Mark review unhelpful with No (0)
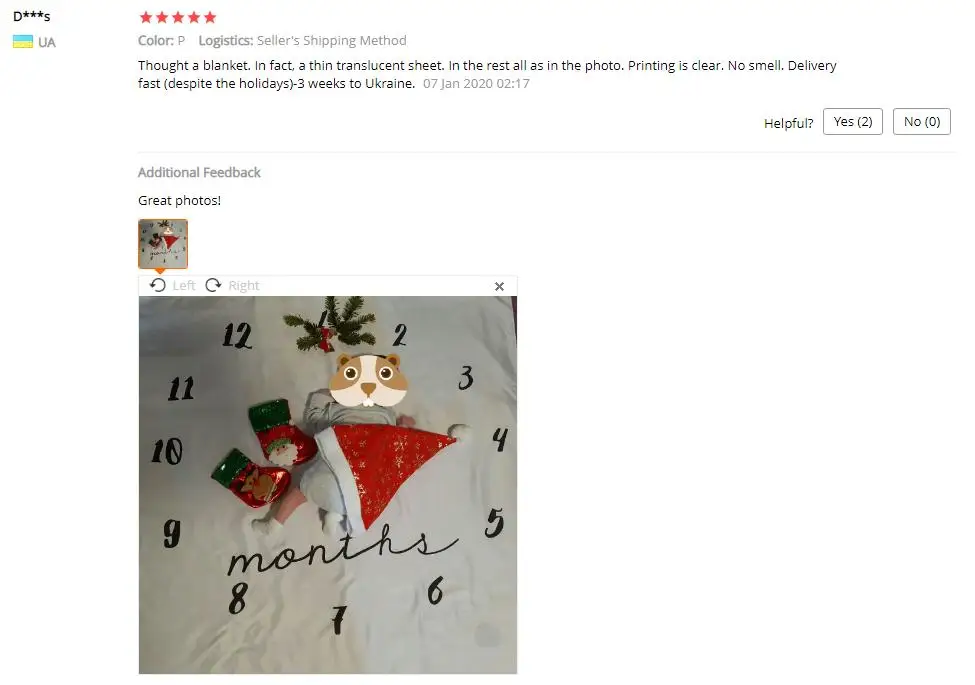Viewport: 975px width, 685px height. 922,122
